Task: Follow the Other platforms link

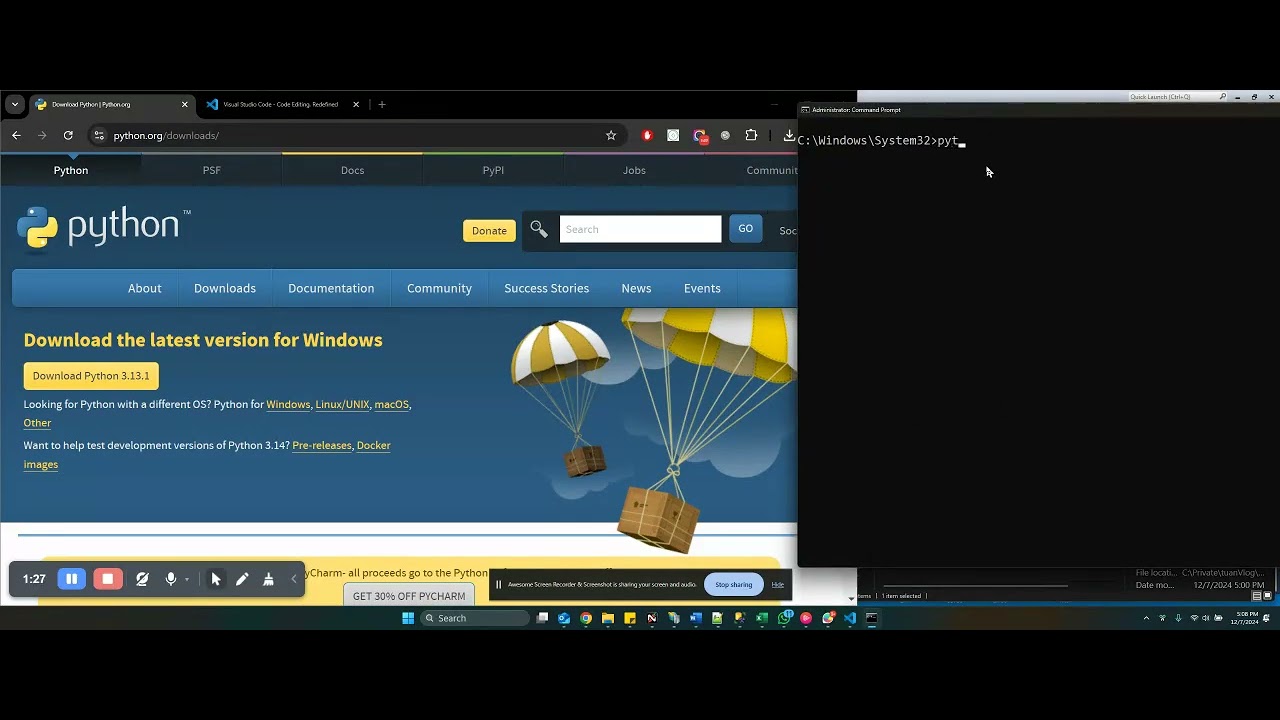Action: pos(37,423)
